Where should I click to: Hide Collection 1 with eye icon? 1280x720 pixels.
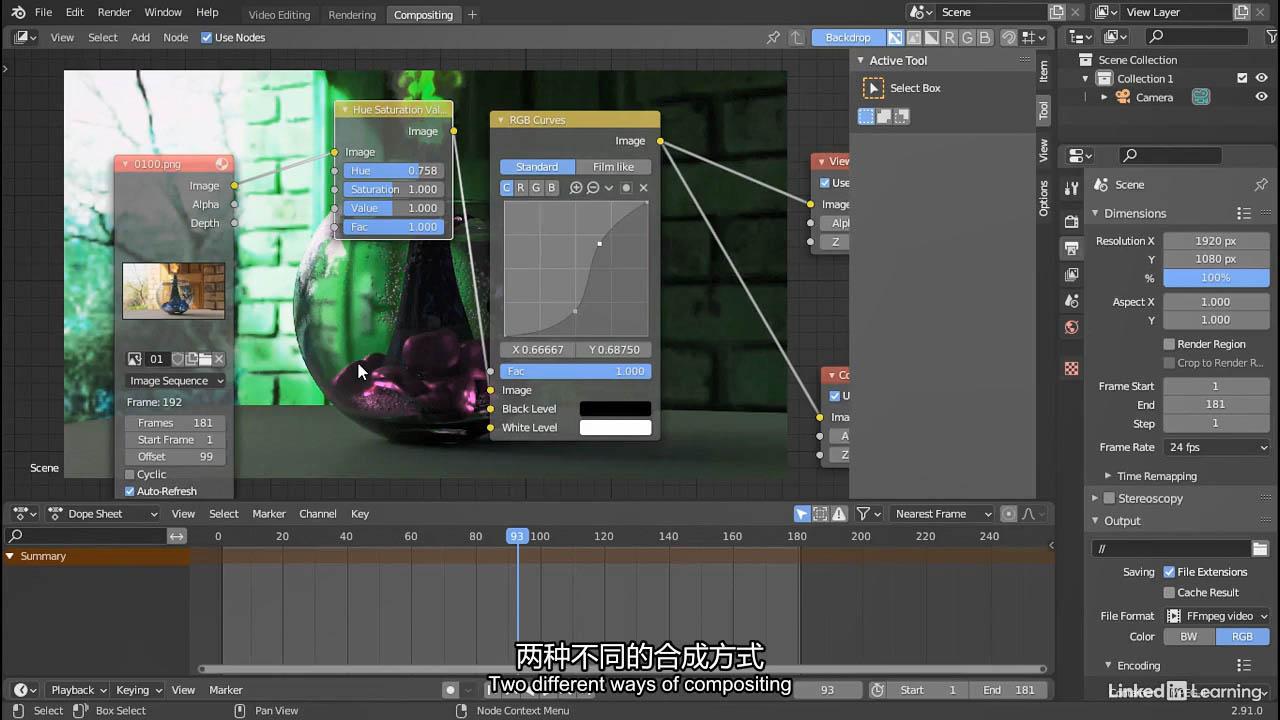click(1261, 78)
